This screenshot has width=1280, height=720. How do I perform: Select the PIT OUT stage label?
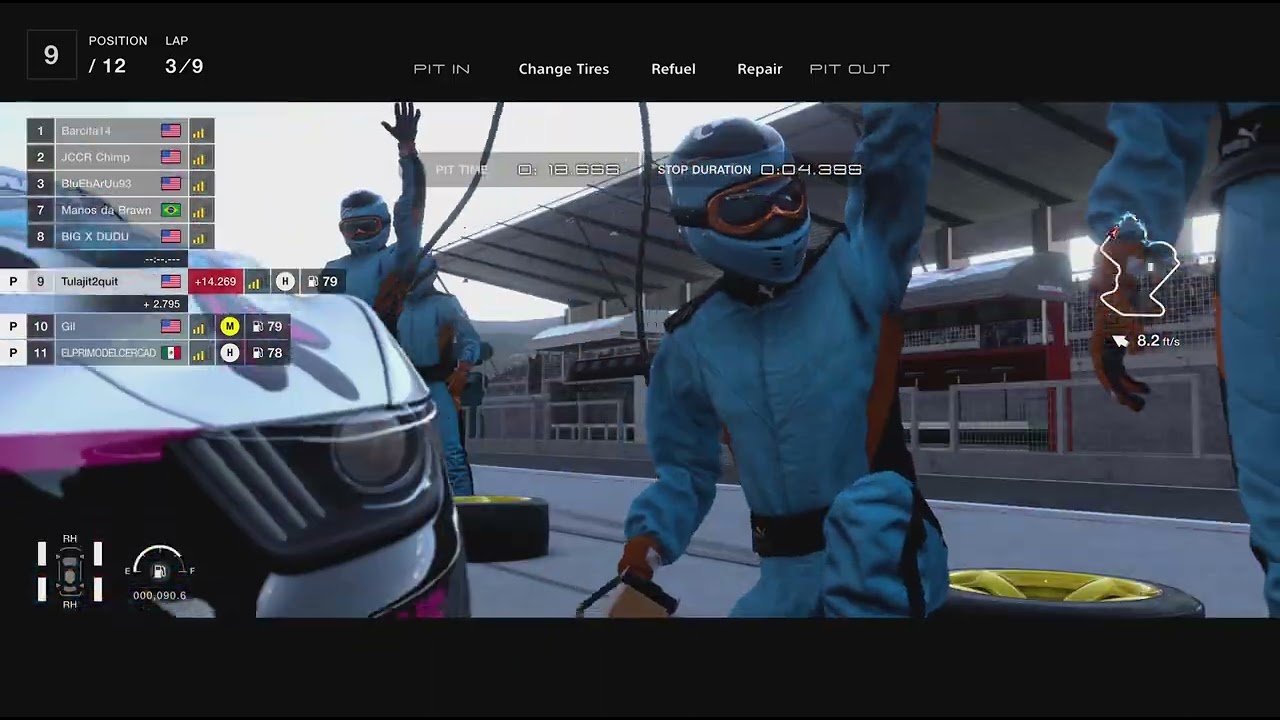point(850,69)
